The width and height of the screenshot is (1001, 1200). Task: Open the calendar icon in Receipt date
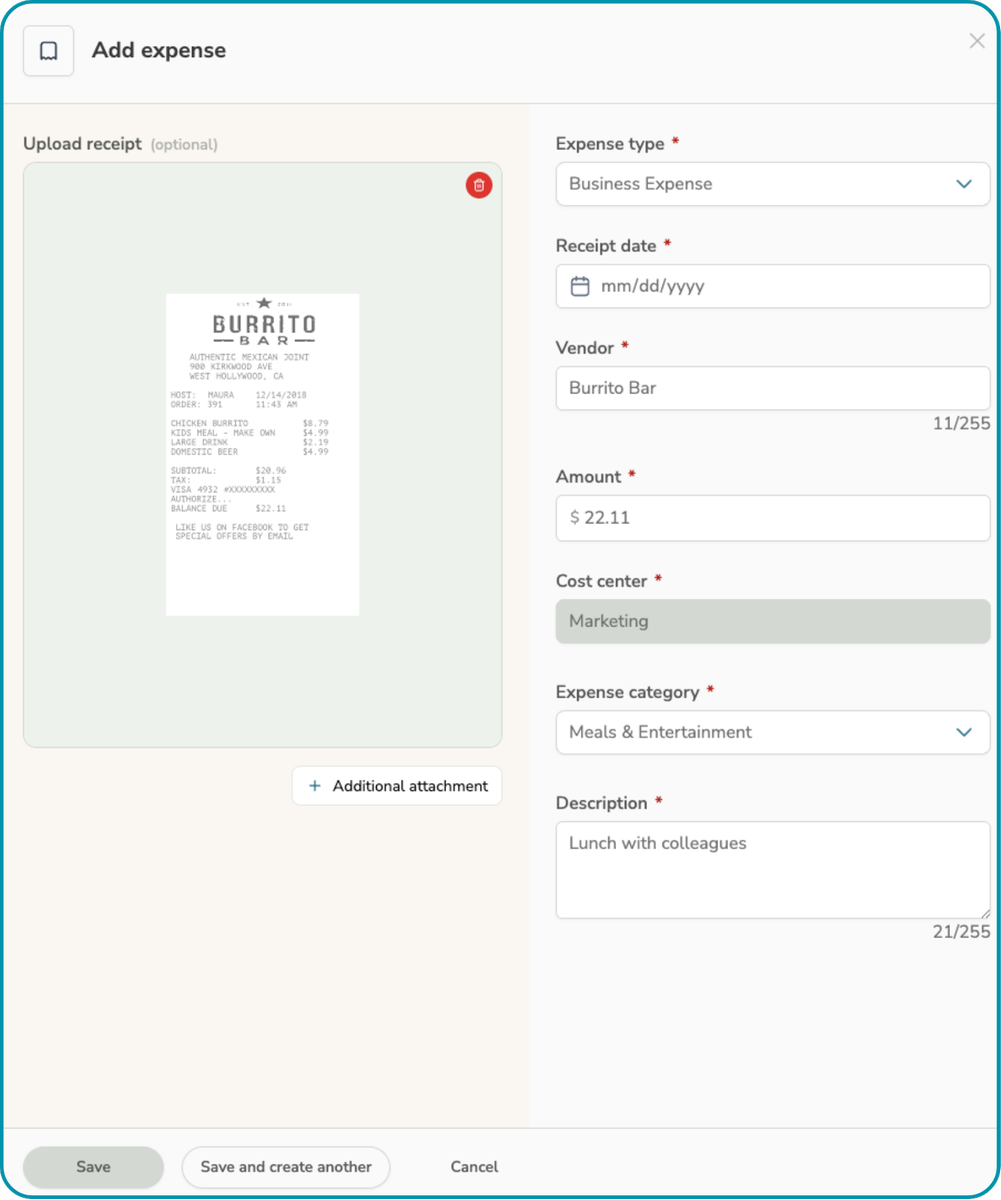(580, 287)
